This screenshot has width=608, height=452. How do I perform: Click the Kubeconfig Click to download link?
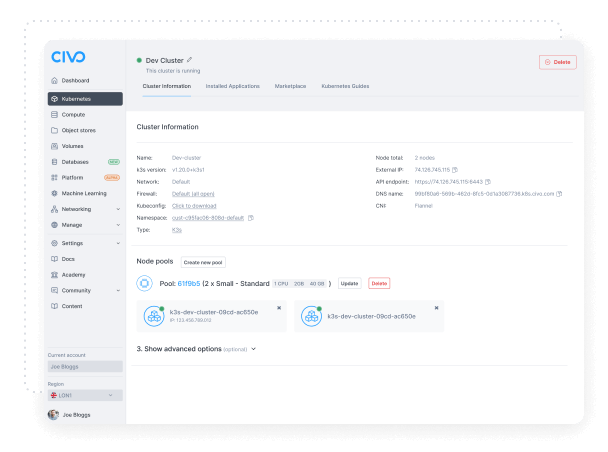coord(193,205)
